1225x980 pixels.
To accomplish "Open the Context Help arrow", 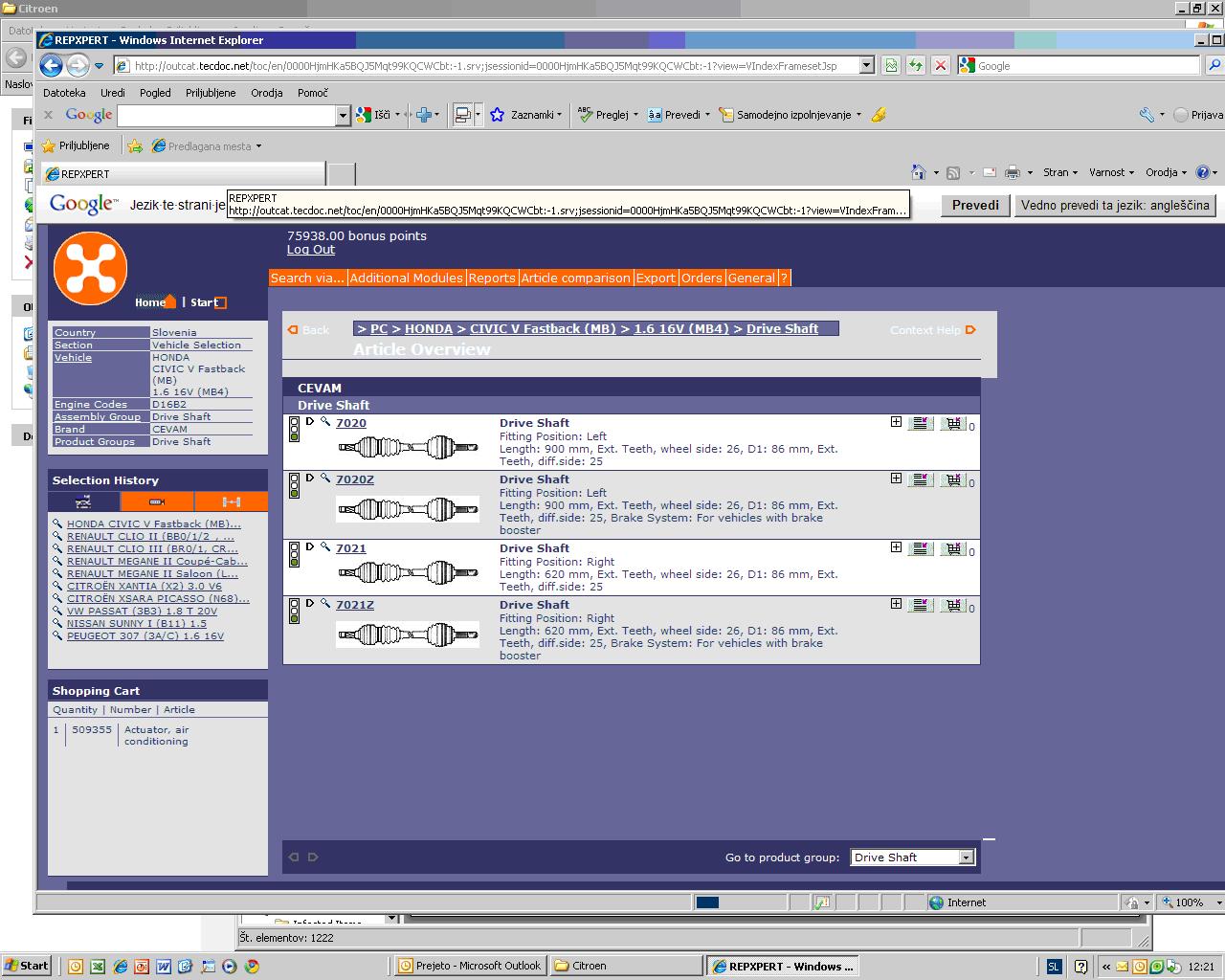I will point(970,330).
